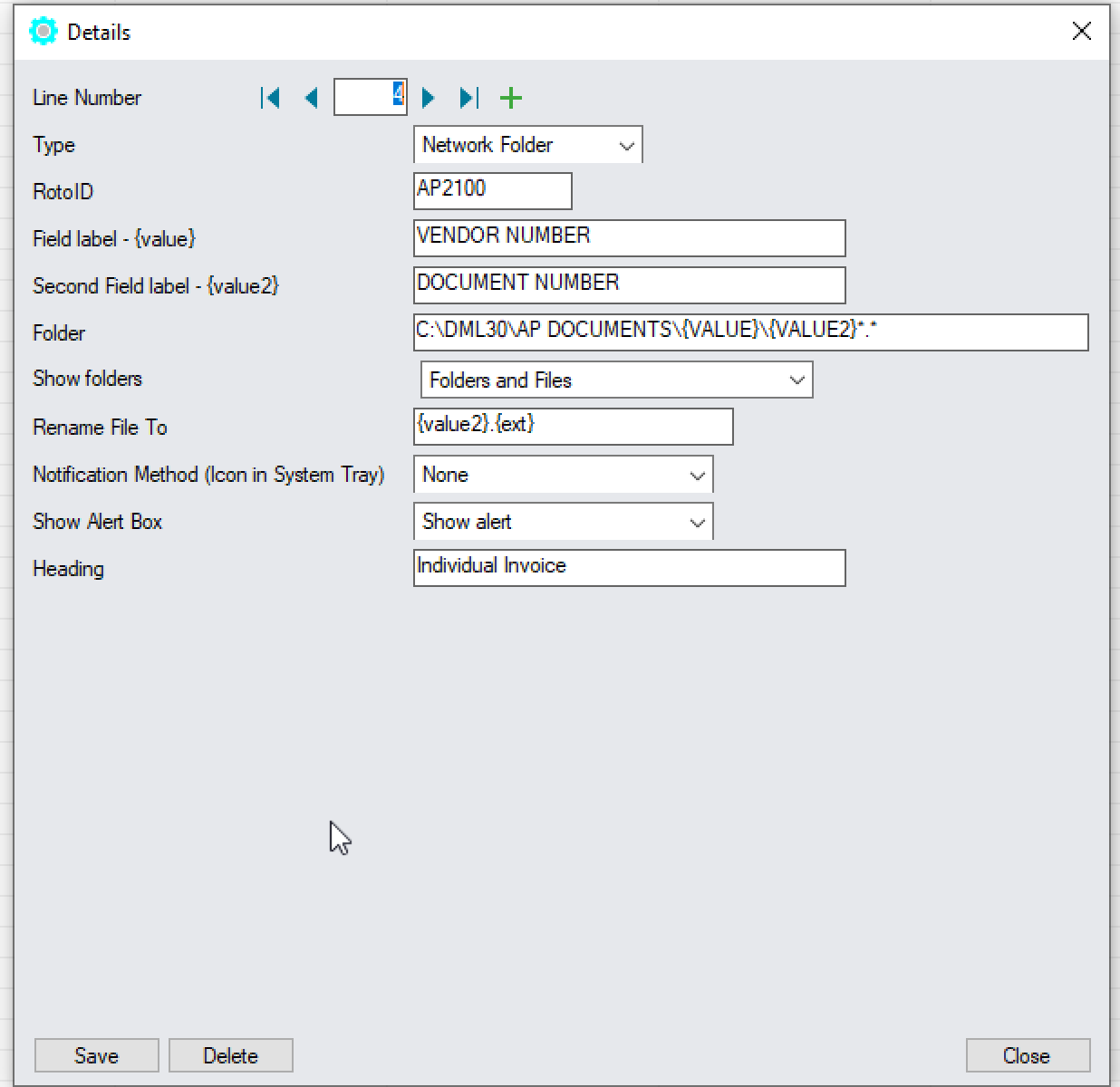
Task: Edit the RotoID field containing AP2100
Action: 492,191
